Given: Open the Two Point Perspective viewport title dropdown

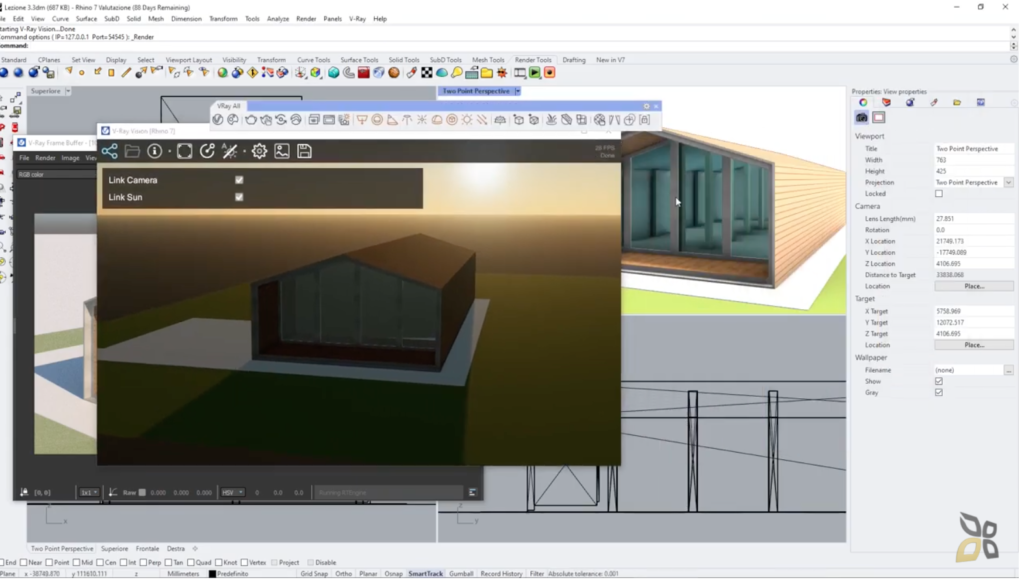Looking at the screenshot, I should click(518, 91).
